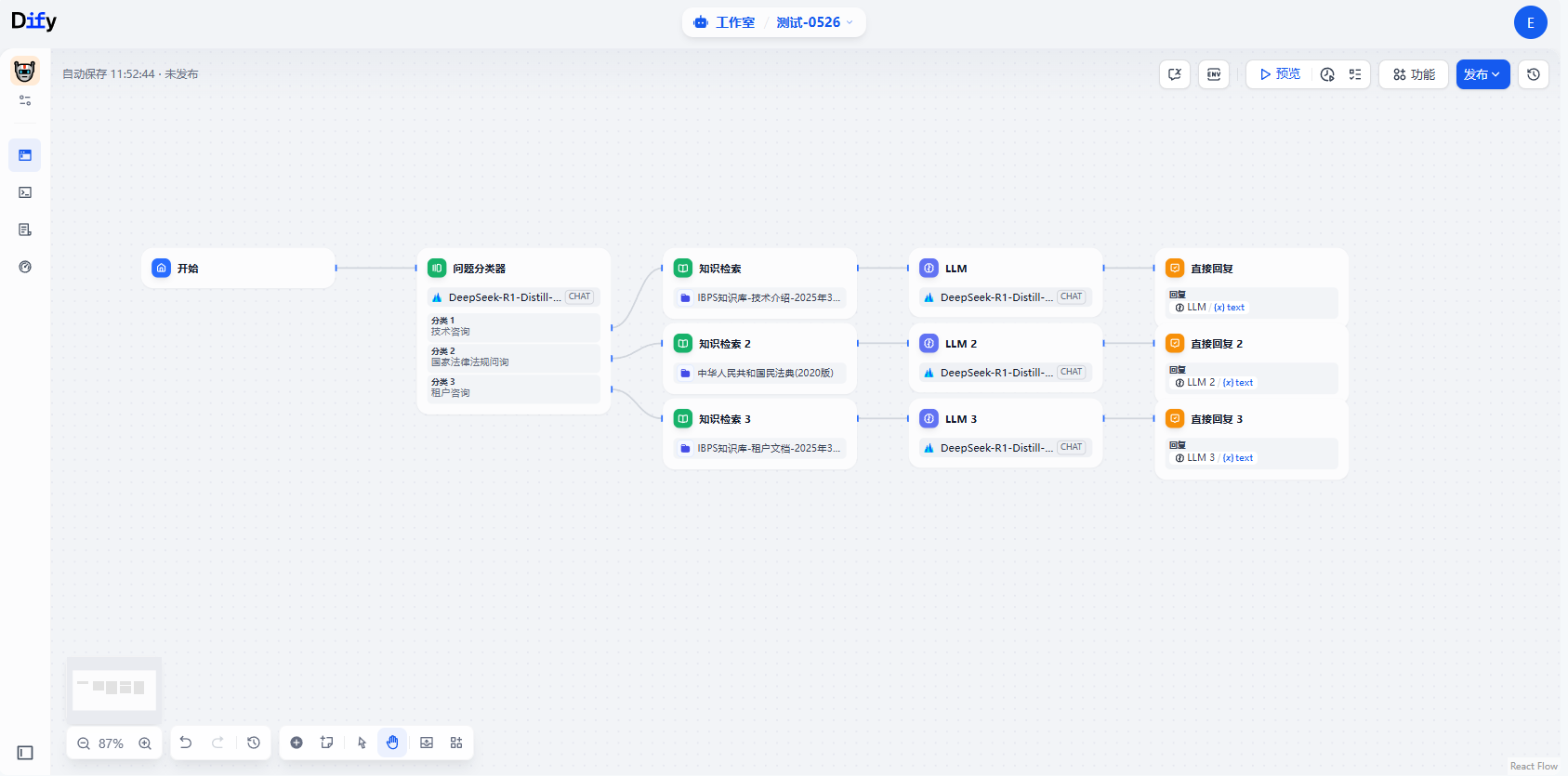The width and height of the screenshot is (1568, 776).
Task: Zoom out of the workflow canvas
Action: tap(84, 743)
